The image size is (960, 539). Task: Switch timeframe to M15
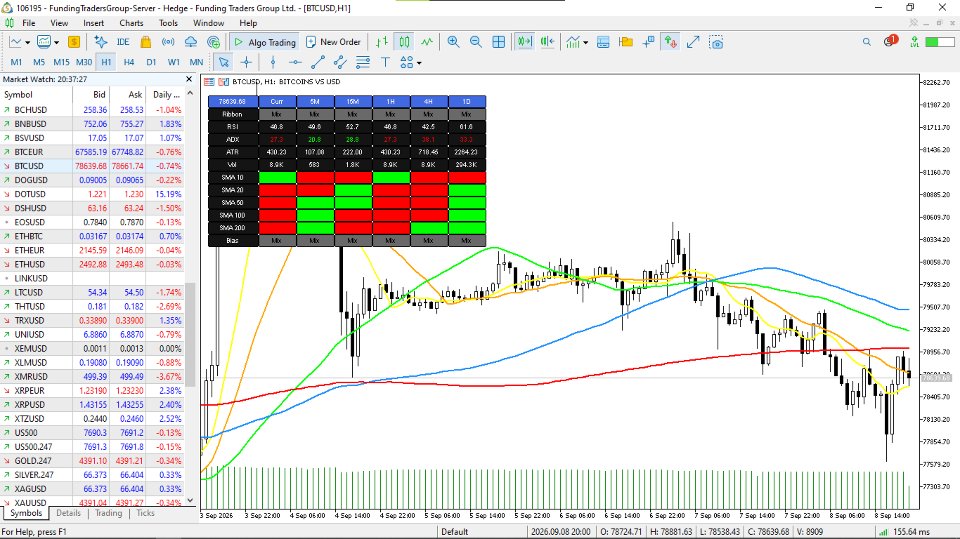tap(61, 62)
